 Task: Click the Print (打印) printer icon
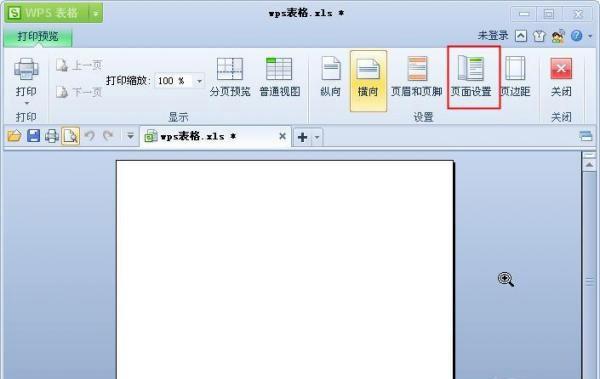(x=26, y=70)
